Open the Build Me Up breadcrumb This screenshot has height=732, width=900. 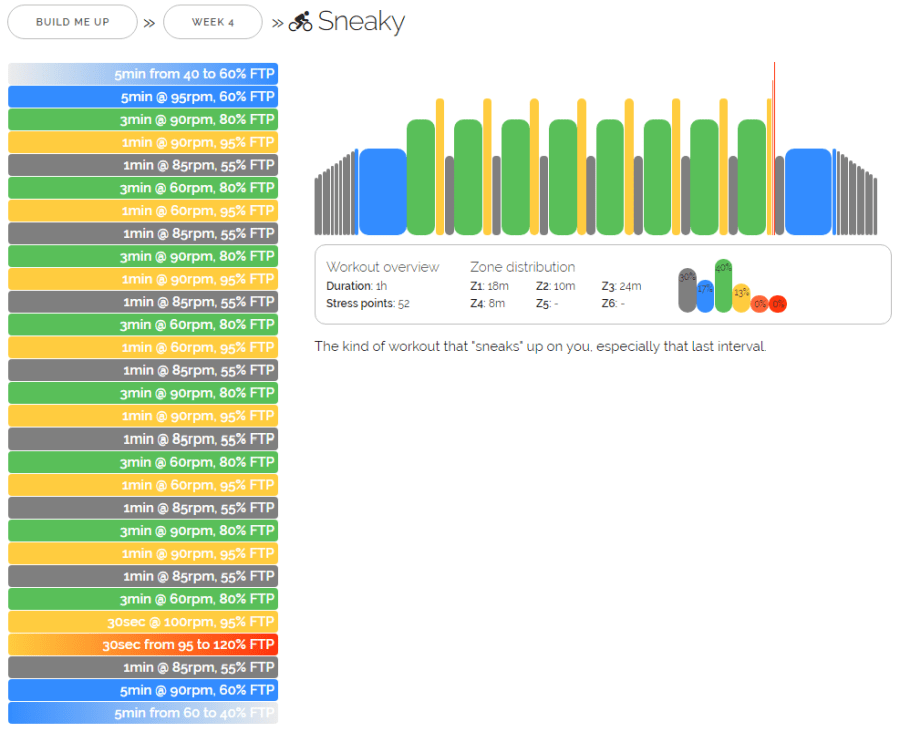click(72, 22)
